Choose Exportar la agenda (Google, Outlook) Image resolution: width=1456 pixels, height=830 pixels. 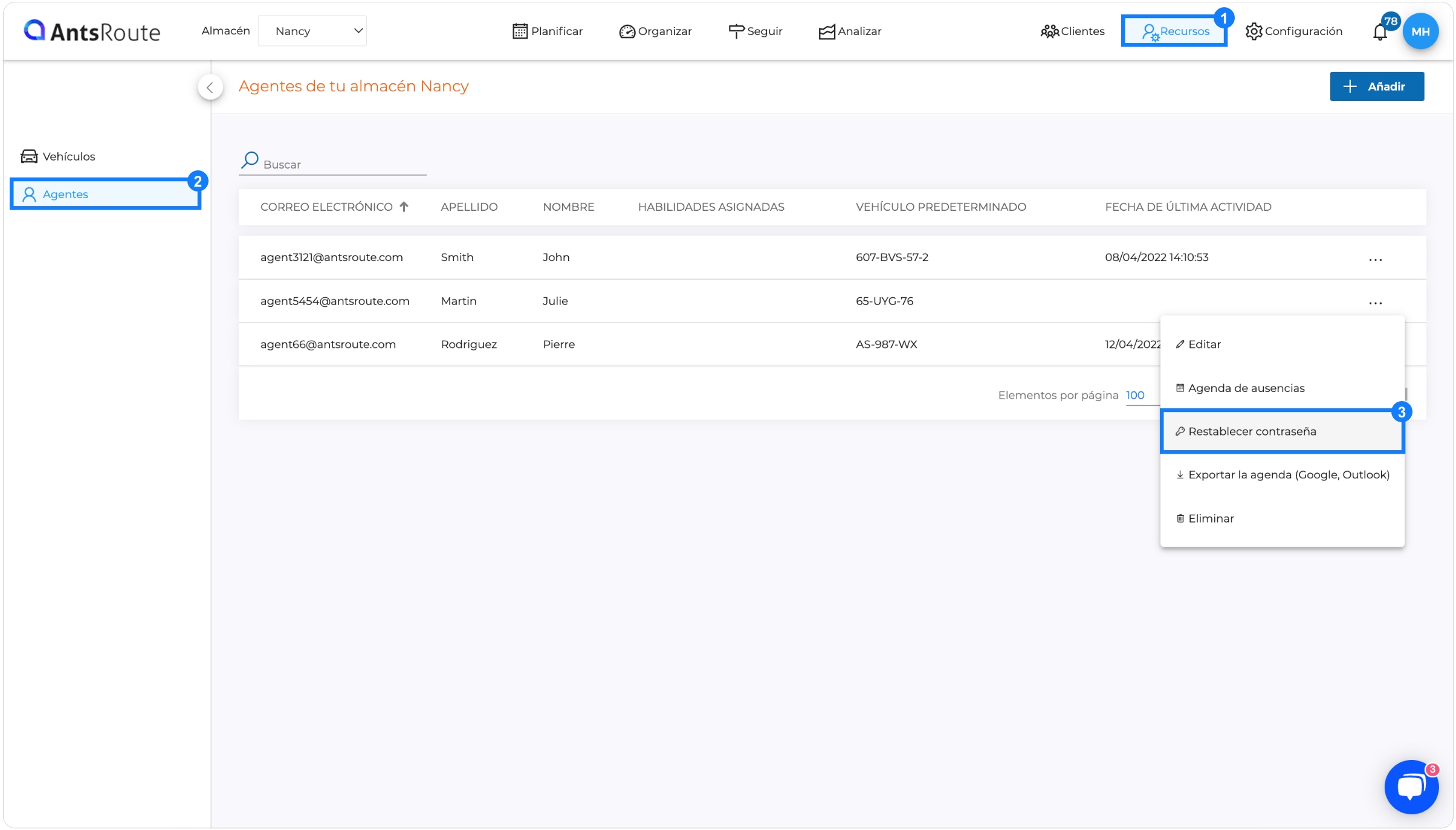point(1281,474)
